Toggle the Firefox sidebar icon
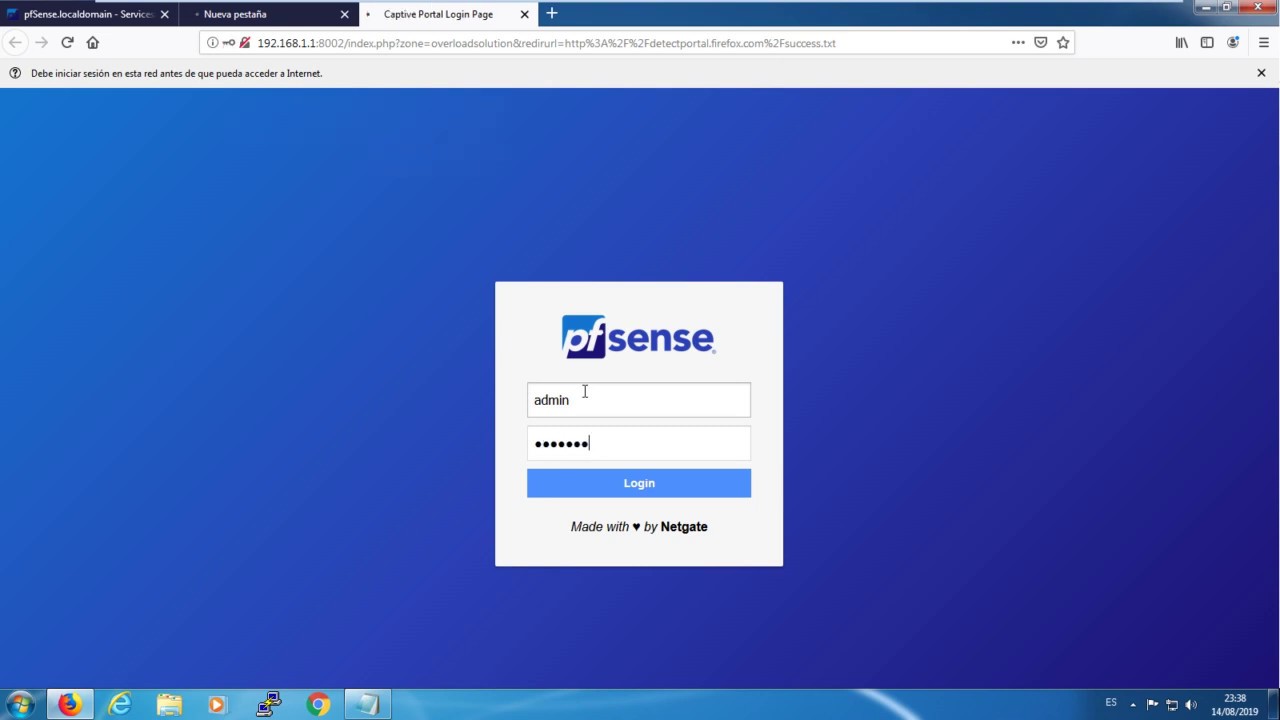 pyautogui.click(x=1207, y=43)
